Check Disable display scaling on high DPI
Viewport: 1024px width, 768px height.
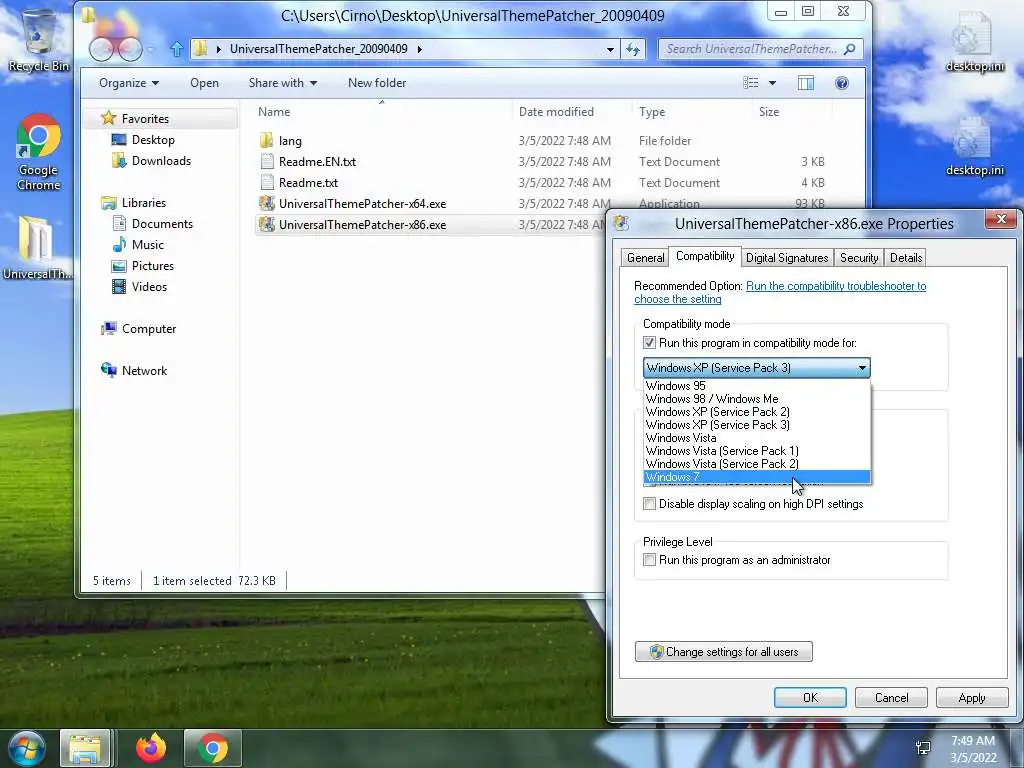(649, 504)
